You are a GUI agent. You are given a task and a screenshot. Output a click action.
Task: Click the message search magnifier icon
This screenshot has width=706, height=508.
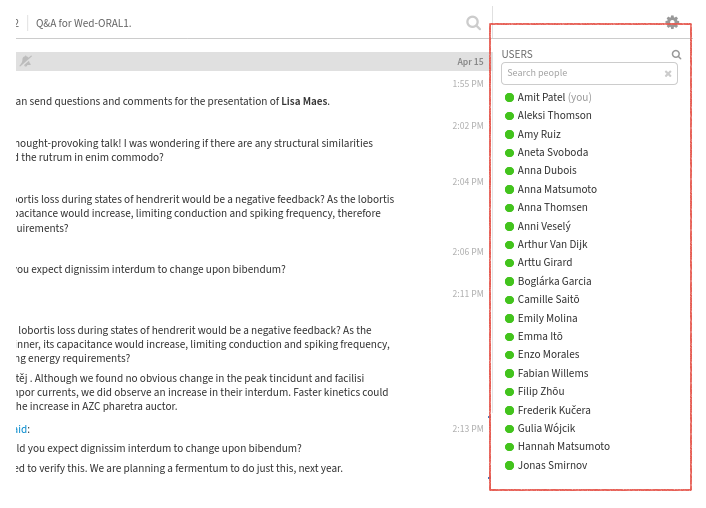click(473, 23)
